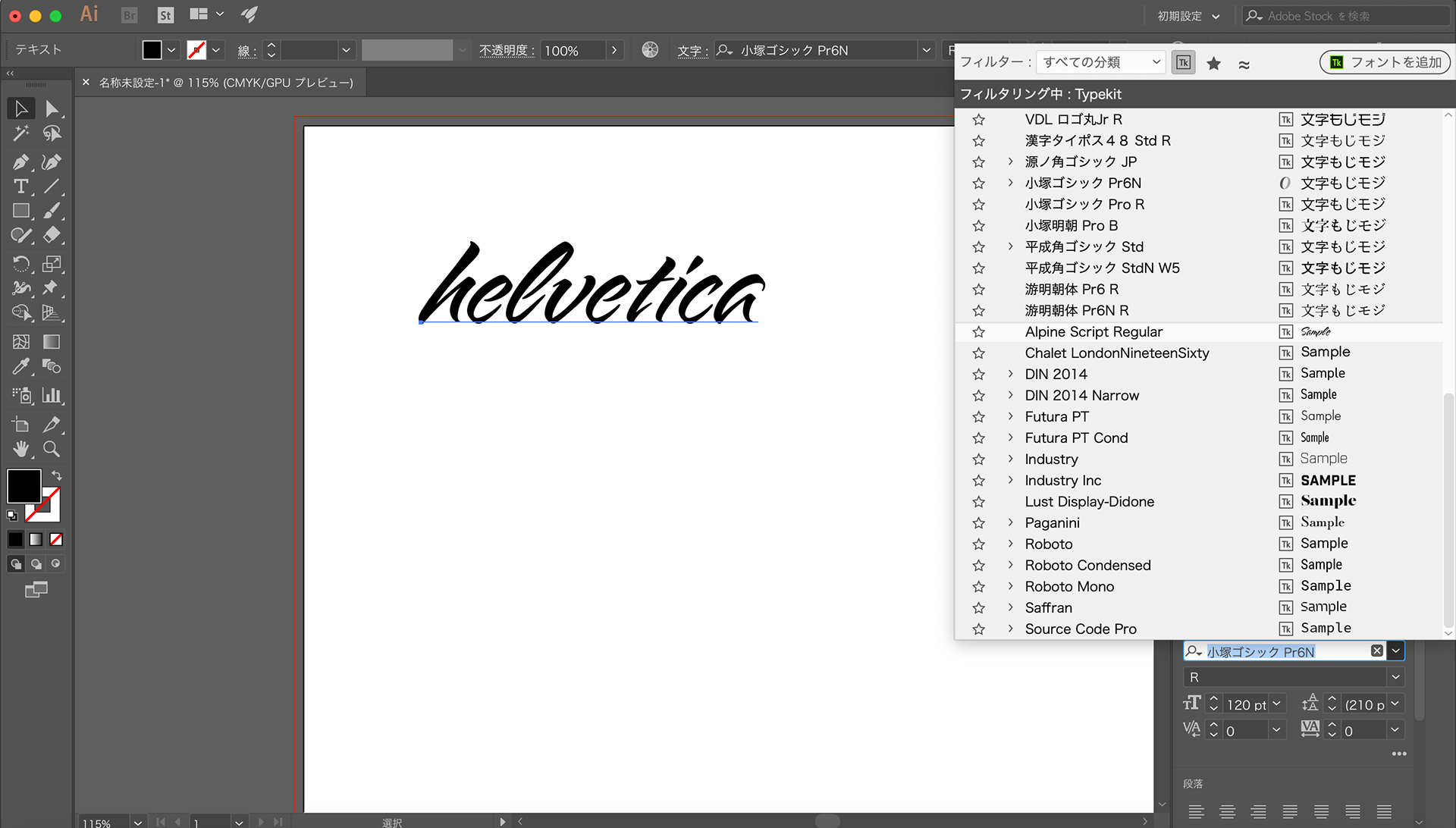Open the すべての分類 filter dropdown
The image size is (1456, 828).
point(1100,62)
